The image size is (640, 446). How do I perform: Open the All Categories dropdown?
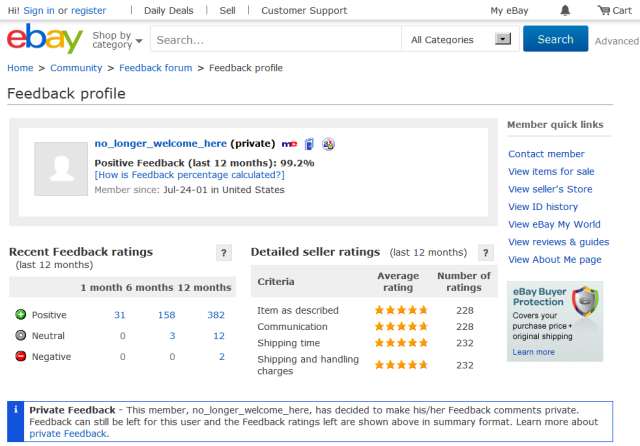pyautogui.click(x=458, y=40)
